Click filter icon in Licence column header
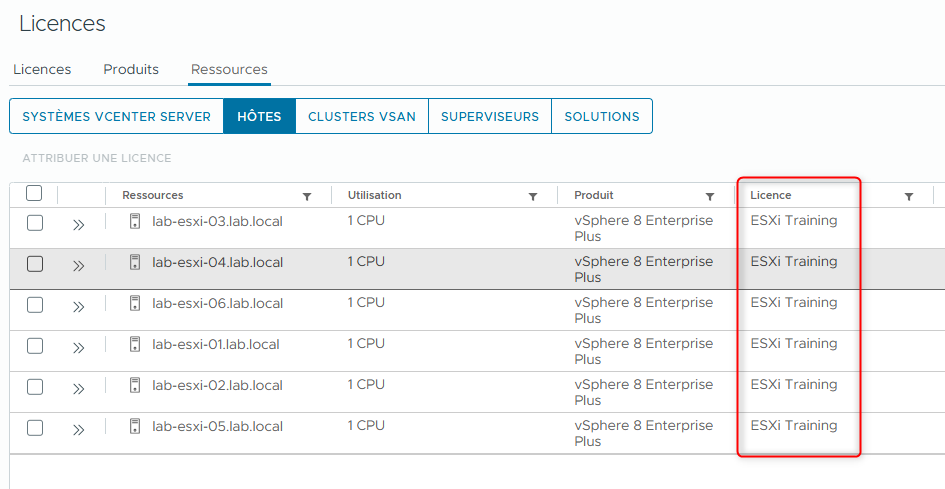Screen dimensions: 945x489 (x=908, y=197)
